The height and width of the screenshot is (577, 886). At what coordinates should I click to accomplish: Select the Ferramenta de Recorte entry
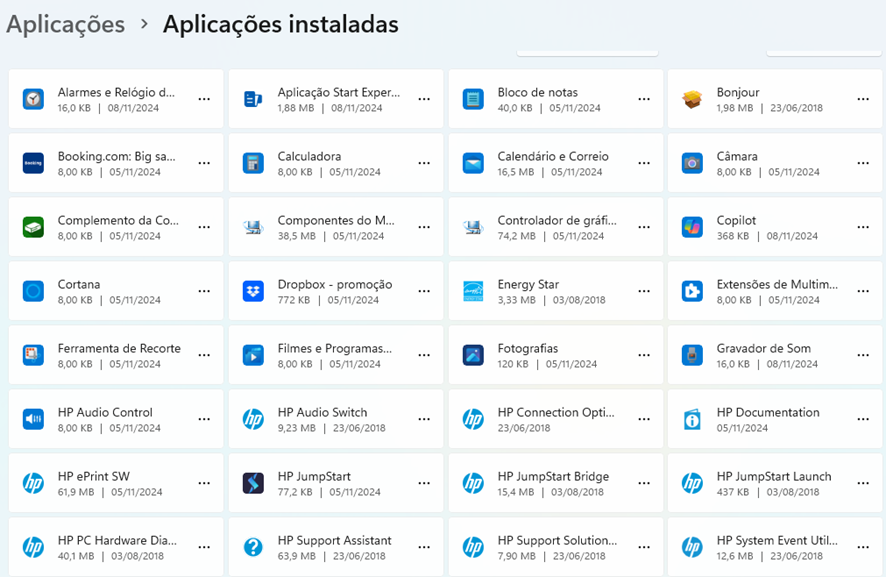116,355
